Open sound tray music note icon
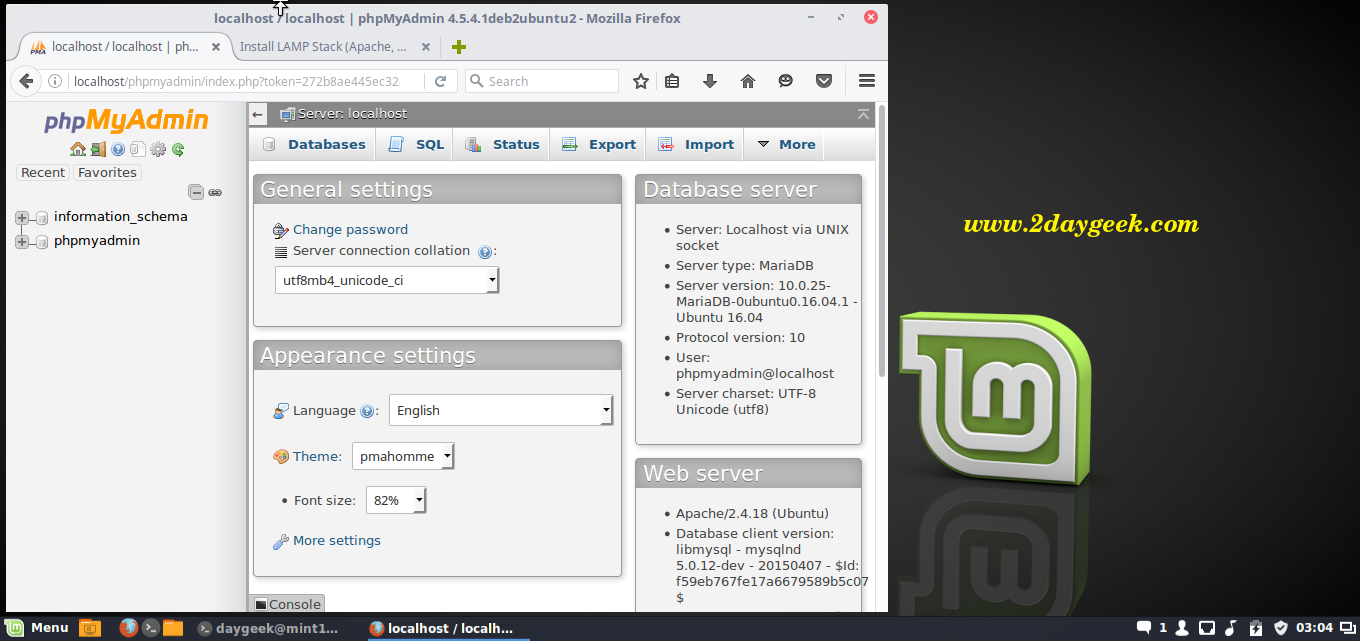Screen dimensions: 1360x641 tap(1231, 628)
